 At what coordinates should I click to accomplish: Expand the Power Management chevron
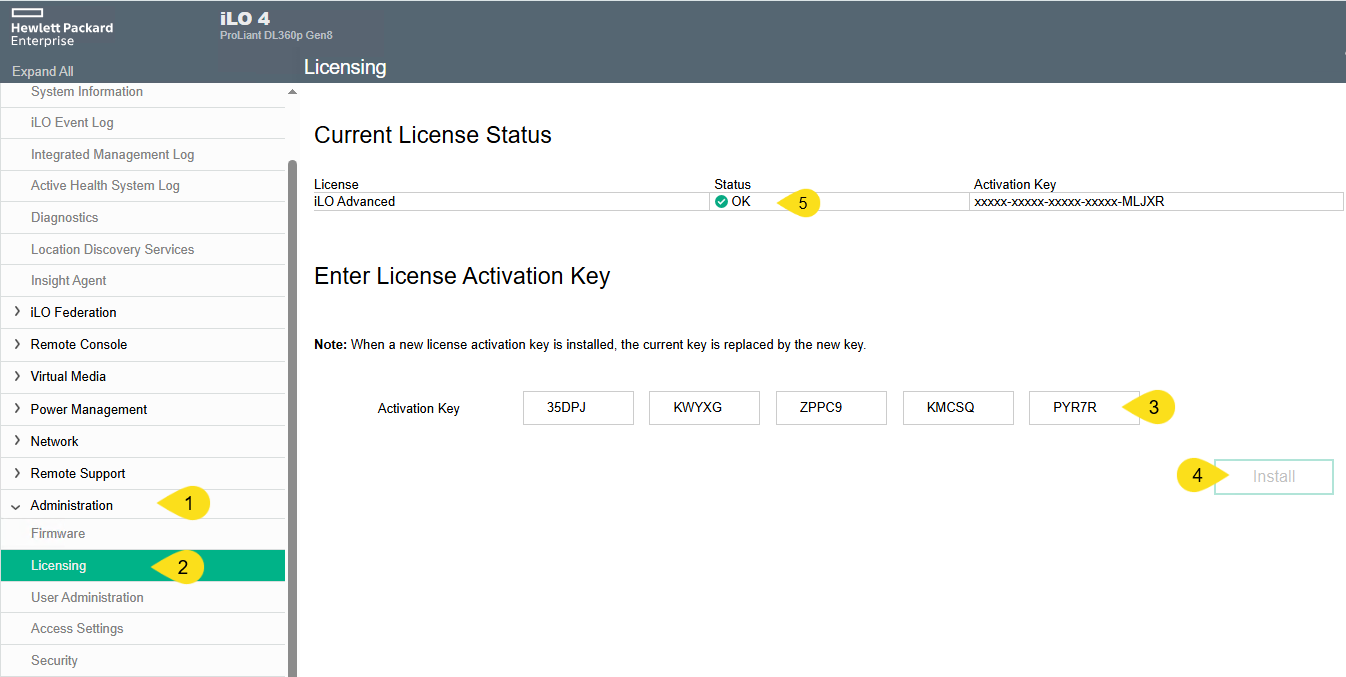pyautogui.click(x=17, y=409)
